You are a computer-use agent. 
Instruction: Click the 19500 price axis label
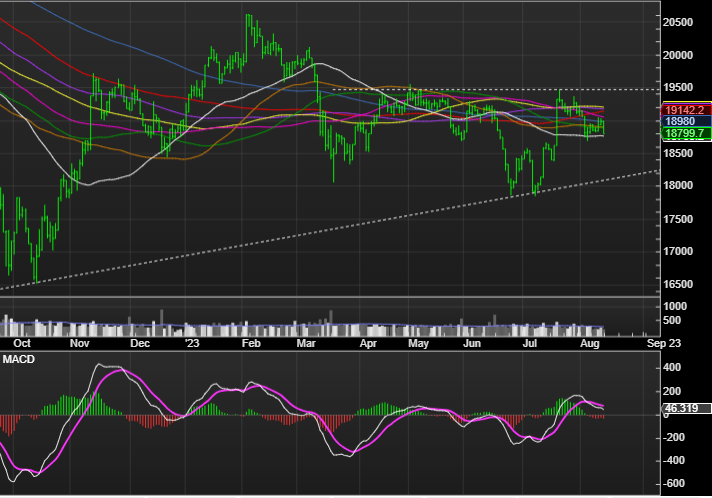point(678,88)
